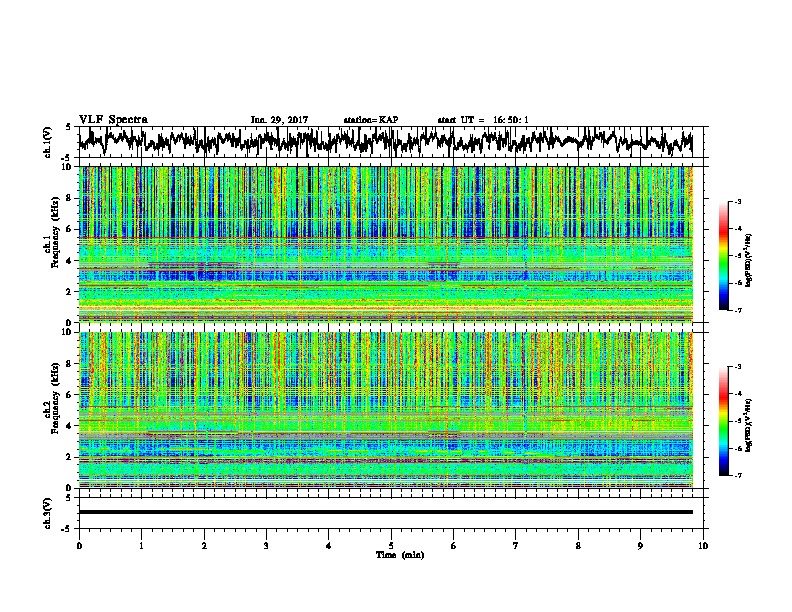Click the "VLF Spectra" plot title

113,120
